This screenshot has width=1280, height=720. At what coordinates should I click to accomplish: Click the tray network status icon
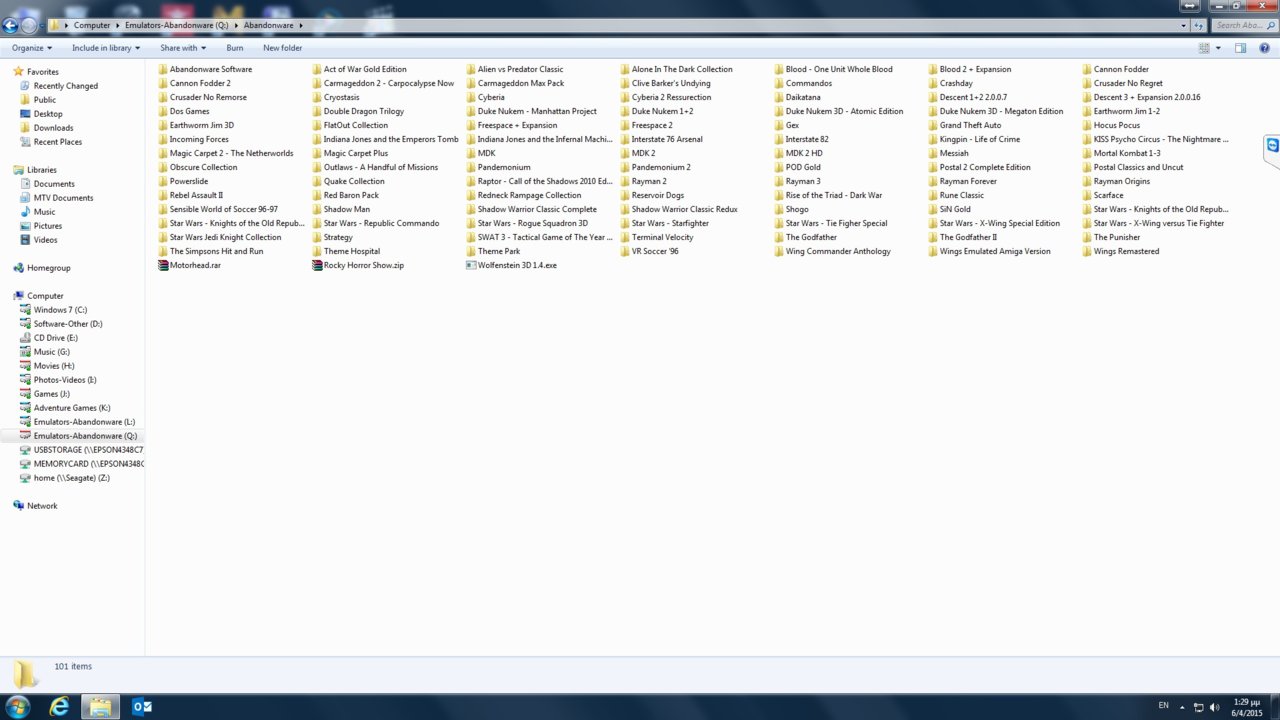1199,707
